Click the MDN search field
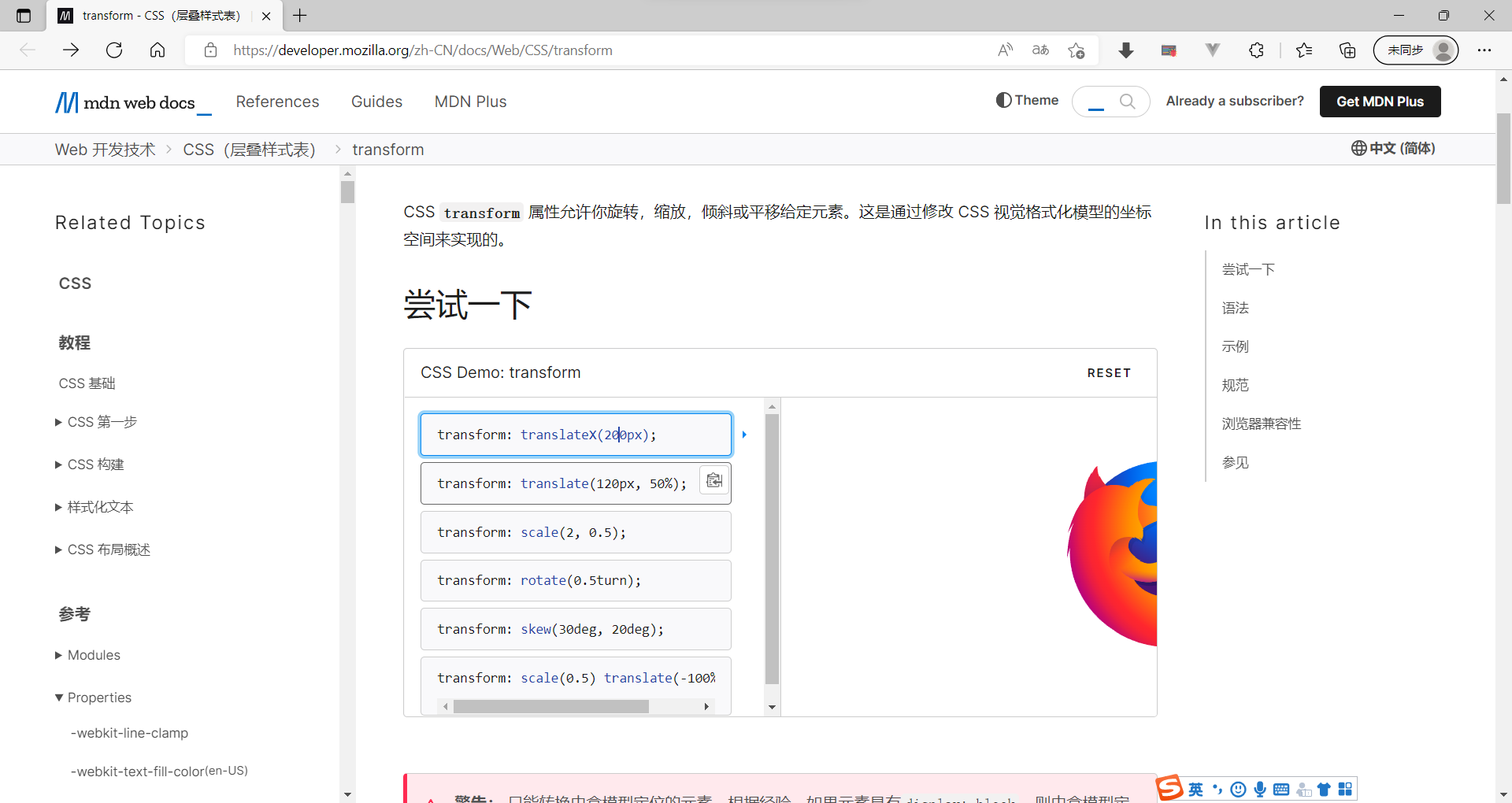Viewport: 1512px width, 803px height. click(1110, 101)
